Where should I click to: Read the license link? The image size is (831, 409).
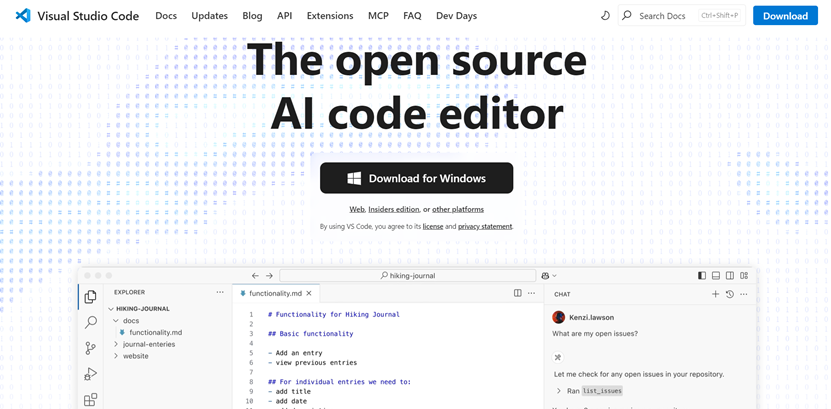[x=432, y=226]
